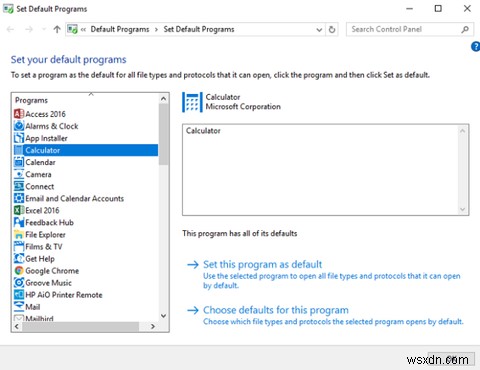Click Choose defaults for this program

click(x=276, y=310)
